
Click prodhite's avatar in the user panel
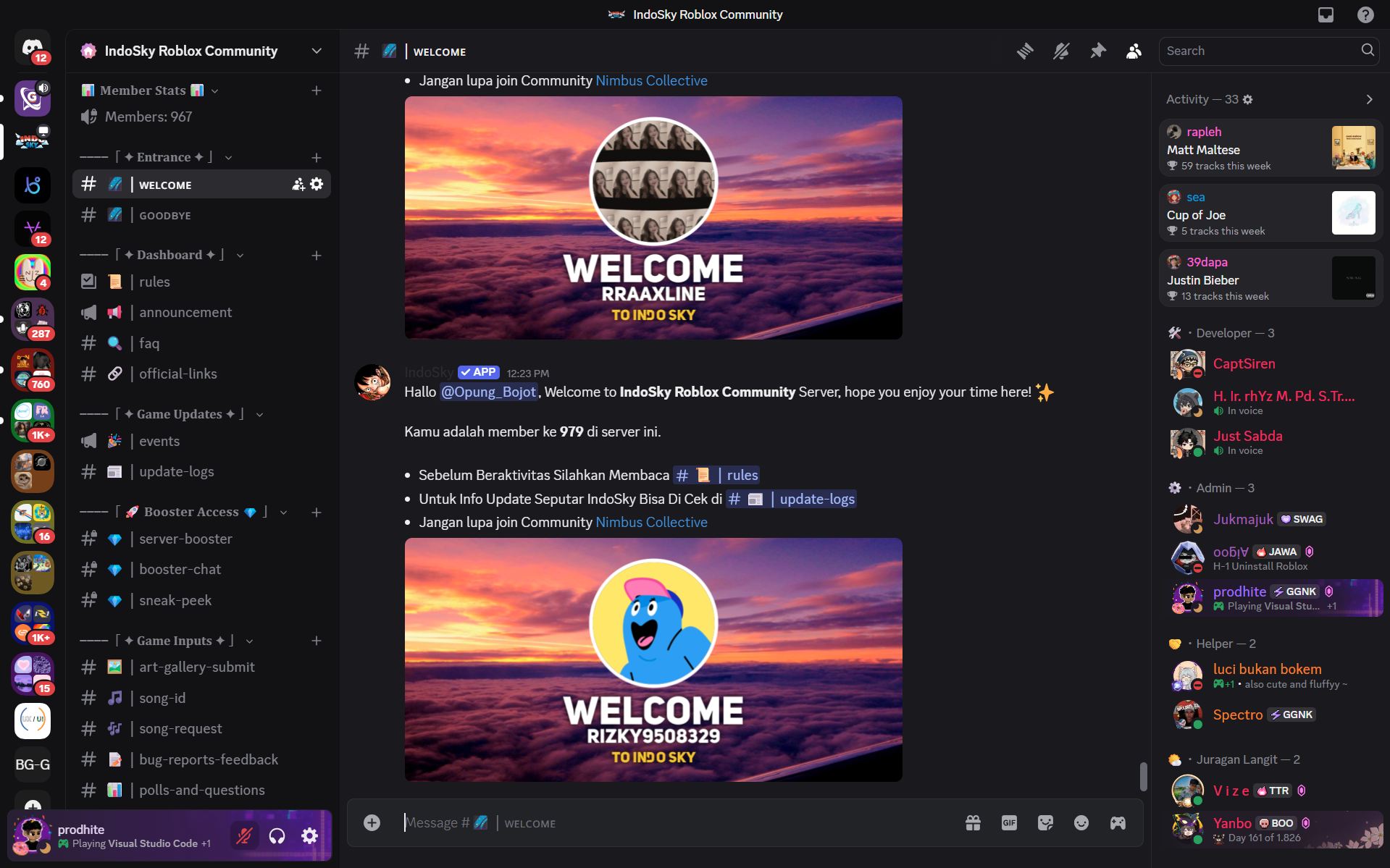coord(33,835)
